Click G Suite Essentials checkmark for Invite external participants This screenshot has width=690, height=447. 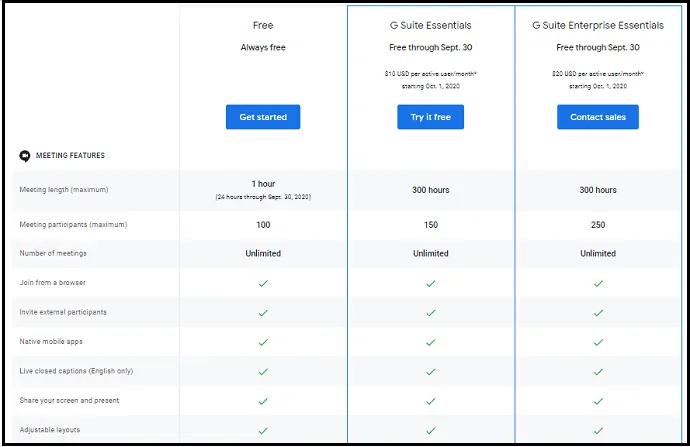[x=430, y=312]
